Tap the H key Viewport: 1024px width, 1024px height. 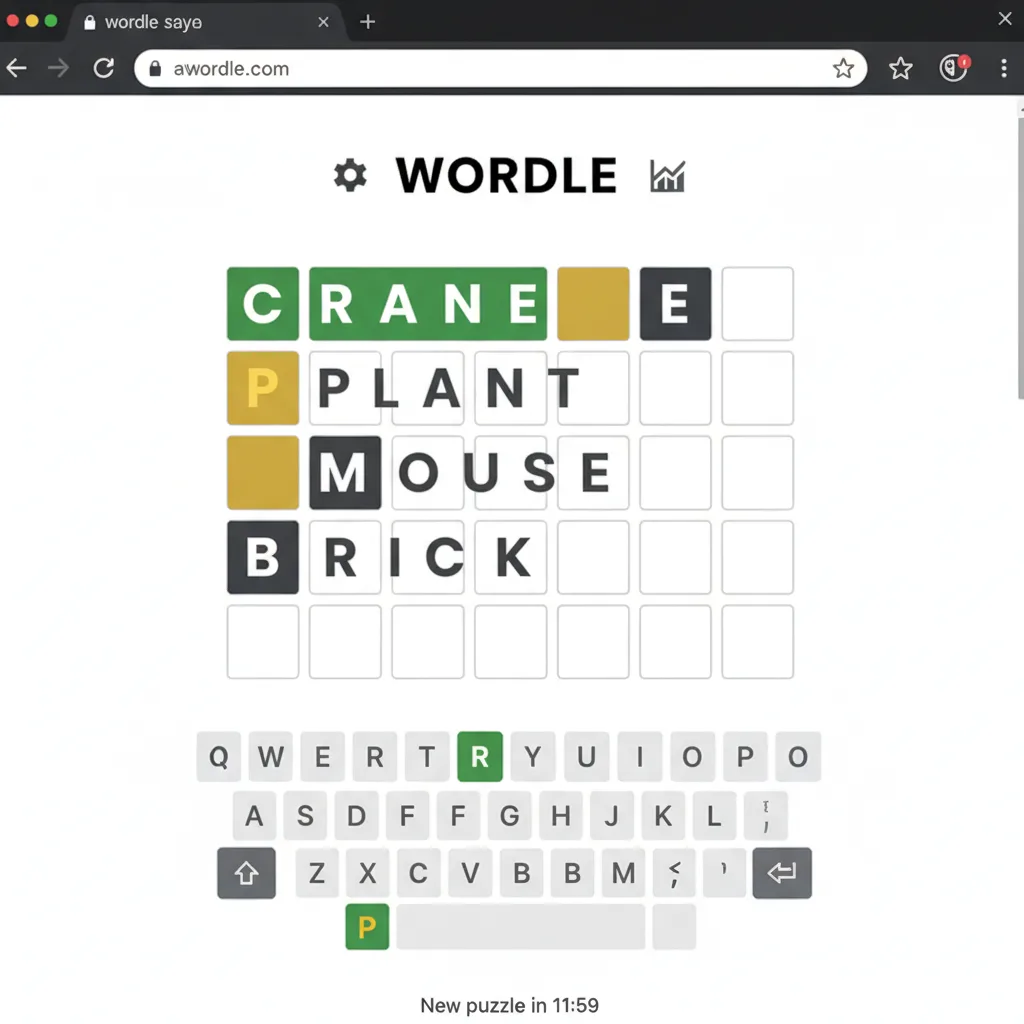[x=560, y=816]
